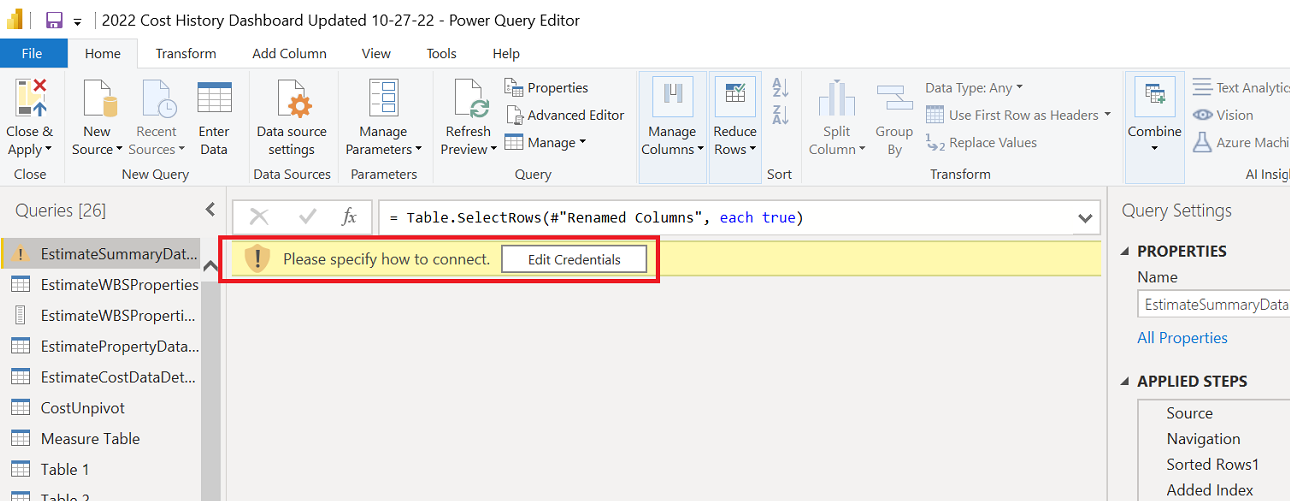Click the Edit Credentials button
The image size is (1290, 501).
pyautogui.click(x=574, y=260)
